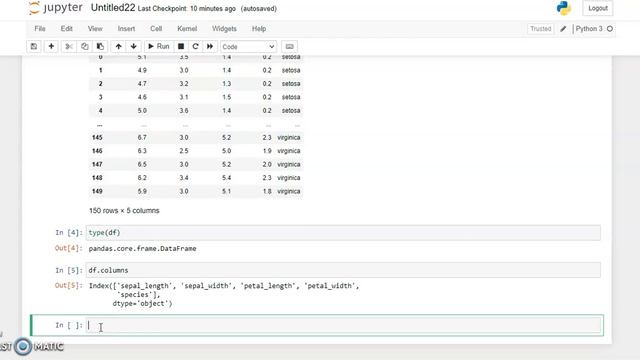
Task: Paste cells below icon
Action: (100, 47)
